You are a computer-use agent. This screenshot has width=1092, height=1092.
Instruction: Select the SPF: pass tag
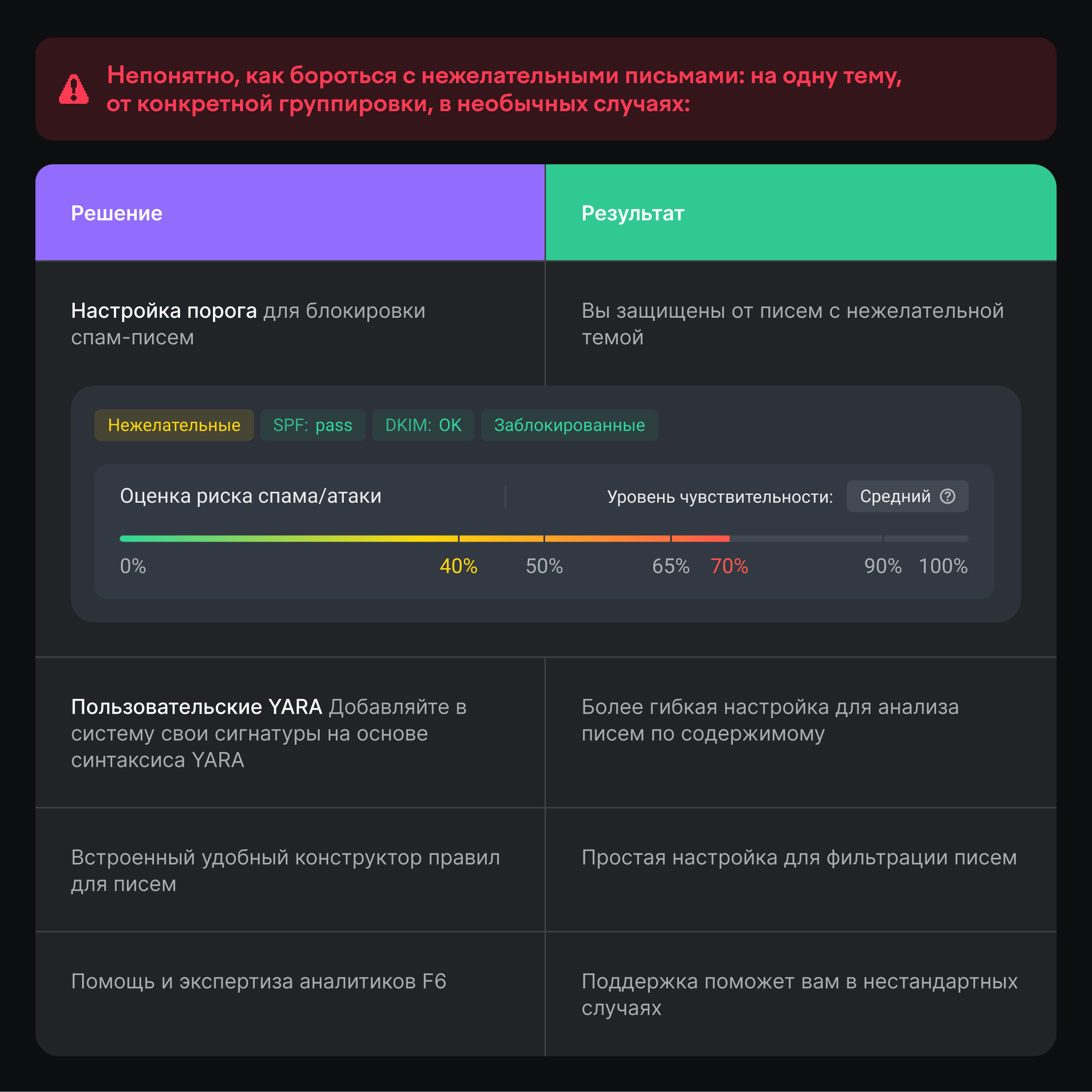(312, 425)
